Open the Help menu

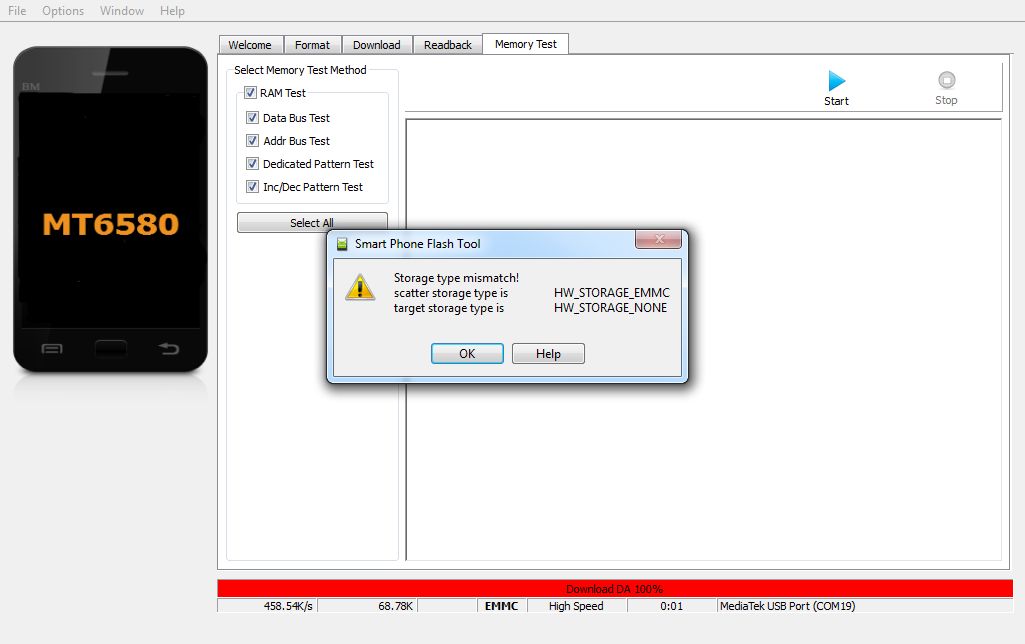coord(172,10)
